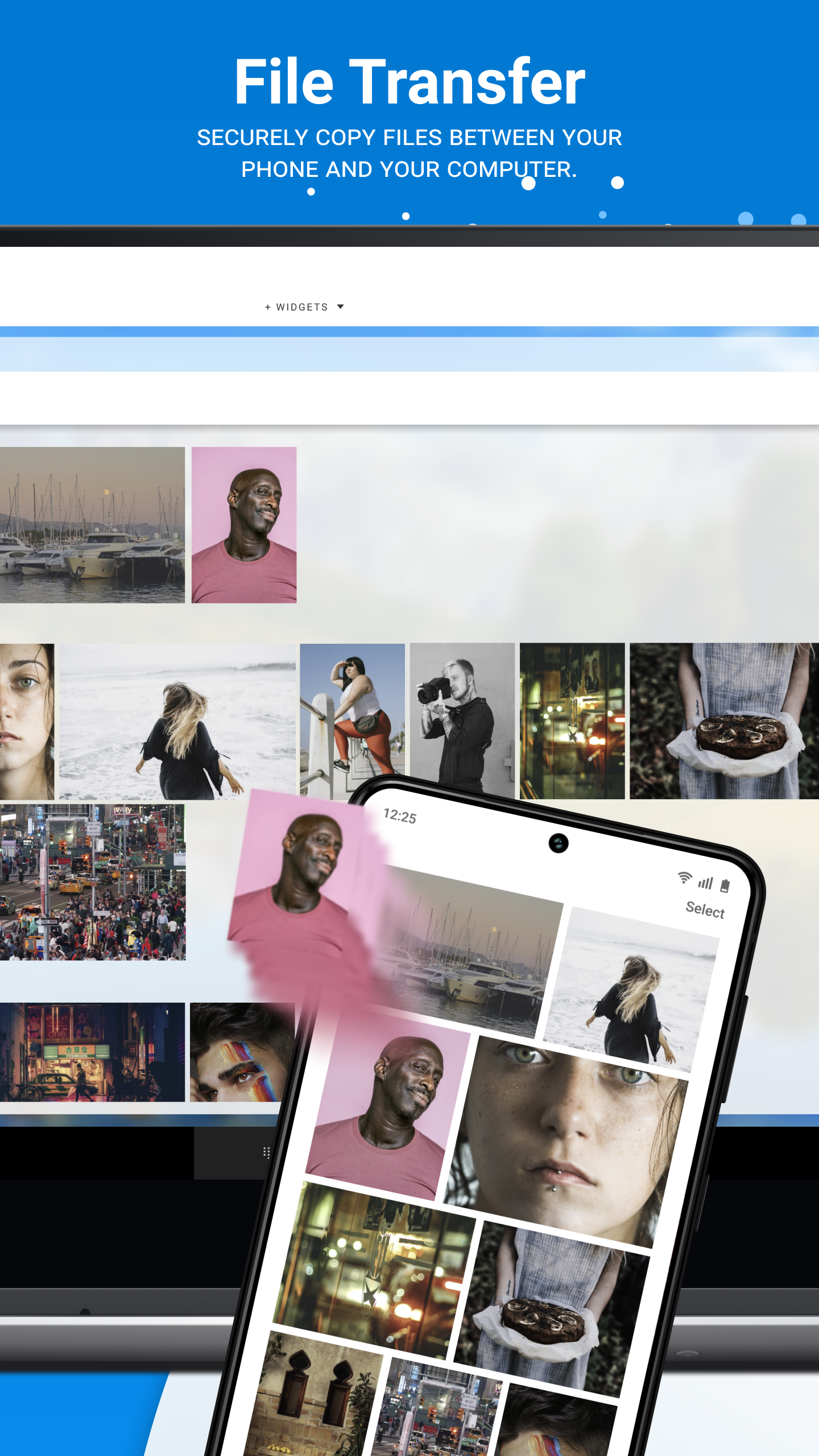Open man with camera photo on laptop
The image size is (819, 1456).
coord(462,717)
